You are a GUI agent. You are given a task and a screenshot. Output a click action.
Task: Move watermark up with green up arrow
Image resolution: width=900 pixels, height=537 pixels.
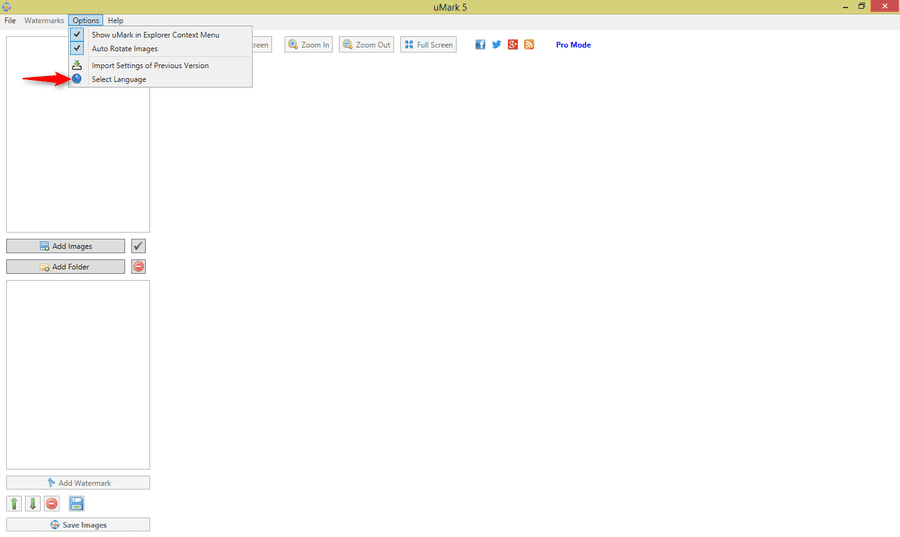14,504
